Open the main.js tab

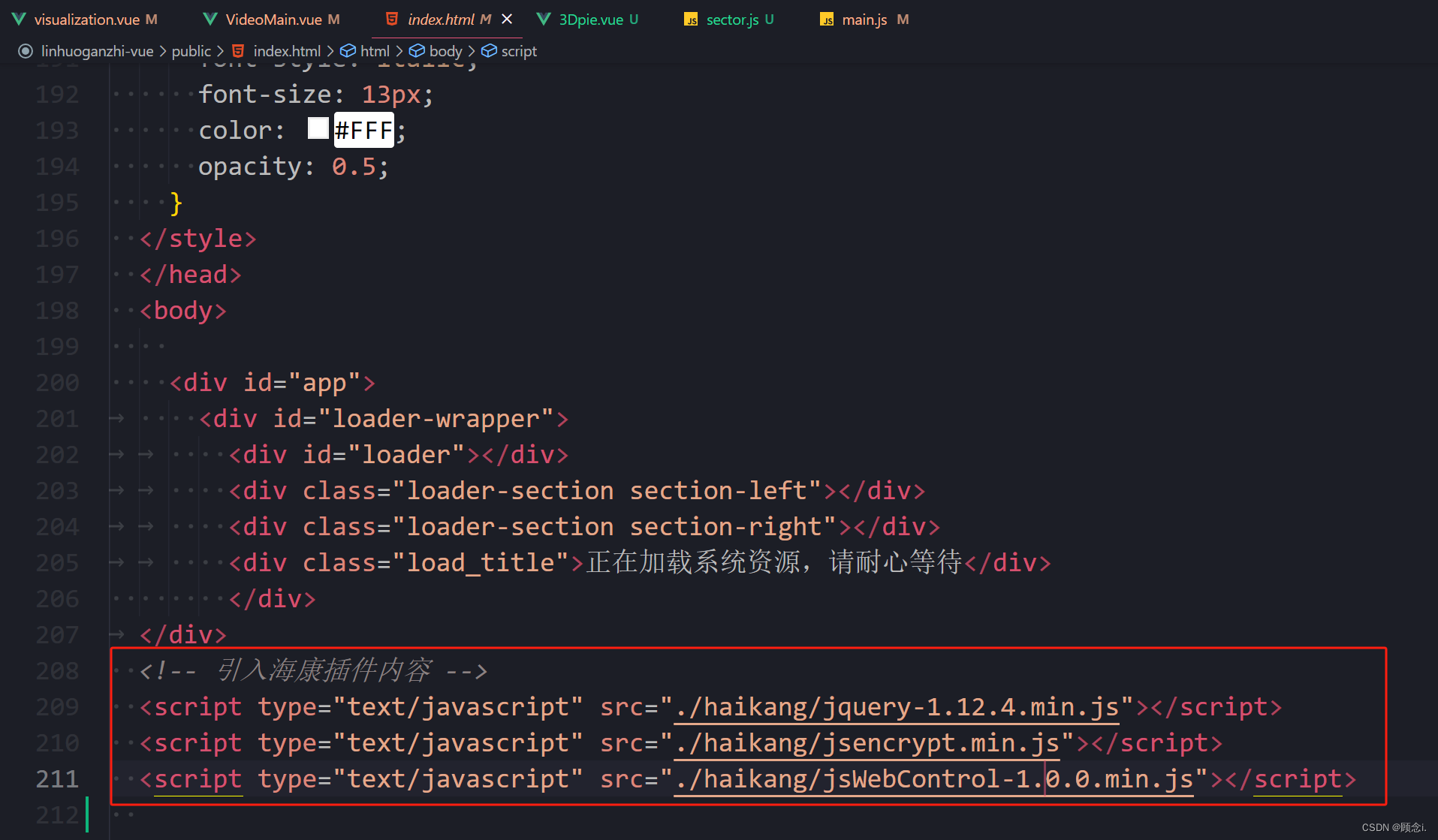[864, 20]
